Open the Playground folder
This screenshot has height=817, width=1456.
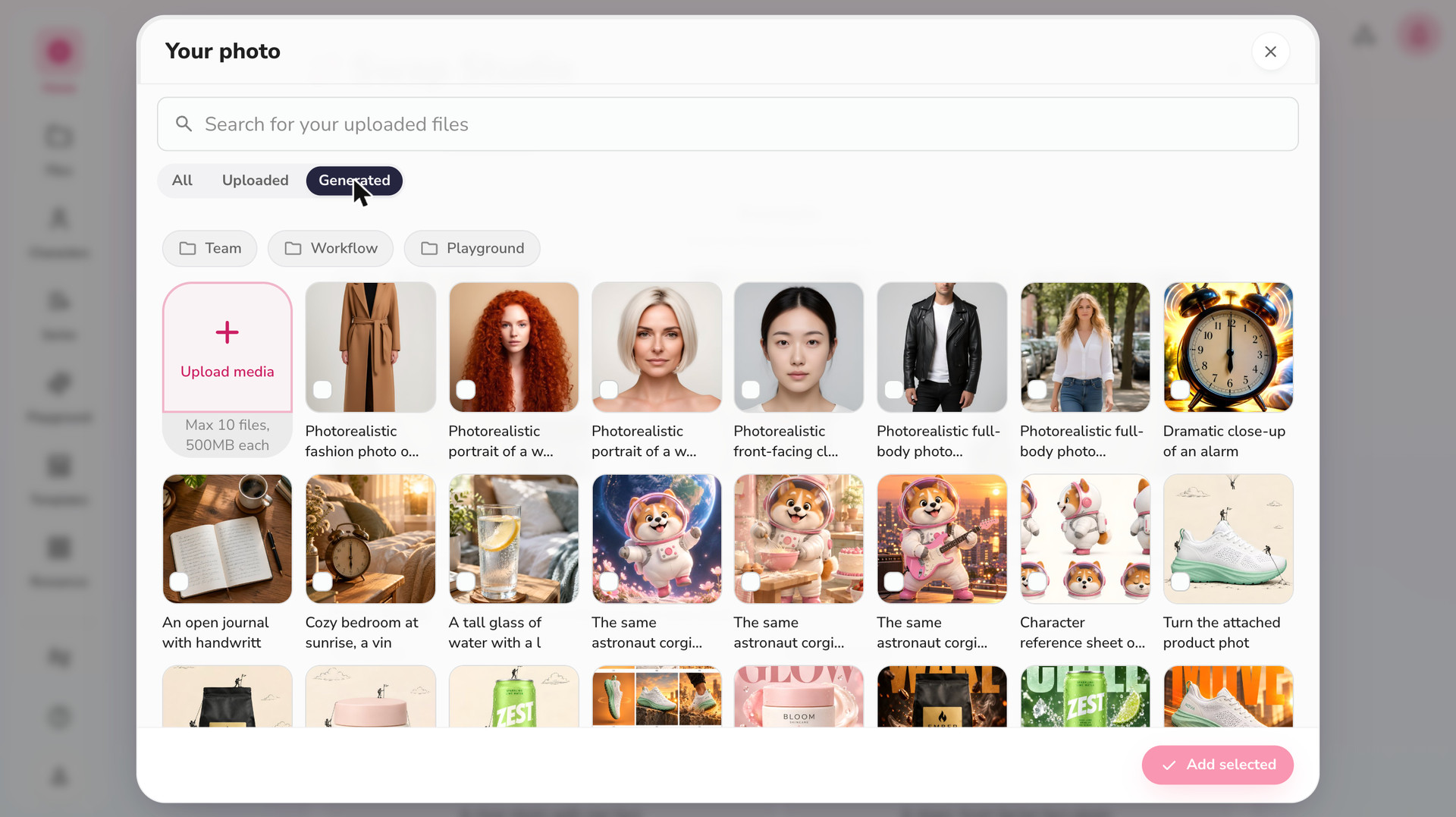tap(472, 249)
